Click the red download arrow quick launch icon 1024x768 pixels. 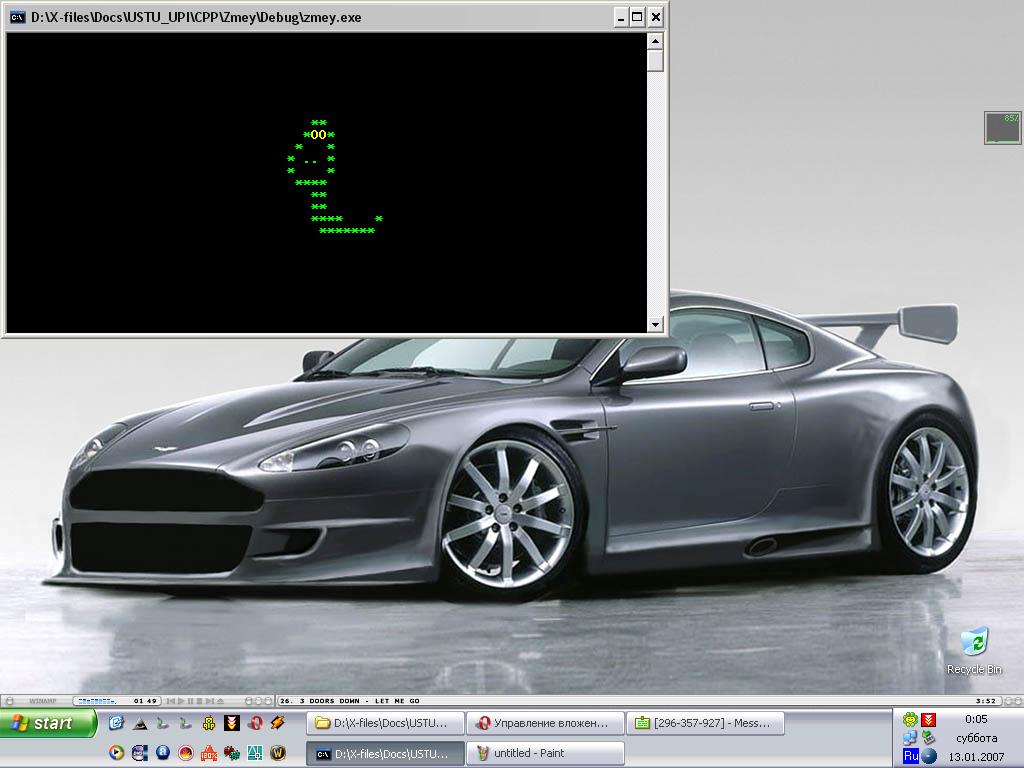pyautogui.click(x=232, y=723)
